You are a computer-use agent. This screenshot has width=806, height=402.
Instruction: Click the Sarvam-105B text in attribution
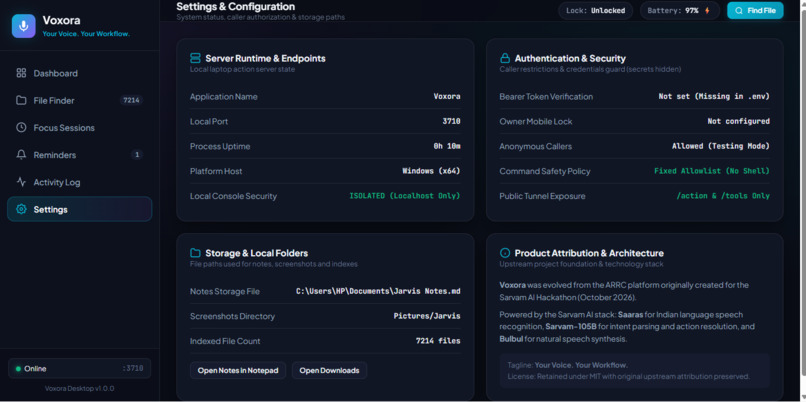pyautogui.click(x=571, y=327)
